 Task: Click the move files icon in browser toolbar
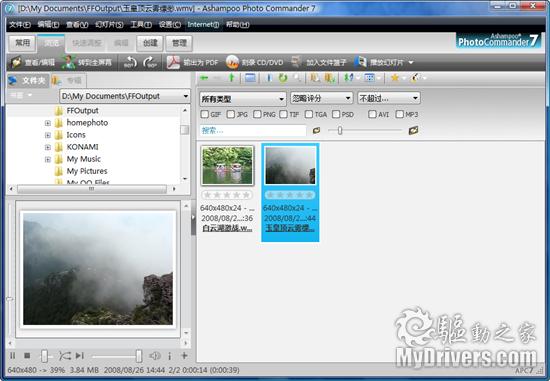pyautogui.click(x=329, y=78)
